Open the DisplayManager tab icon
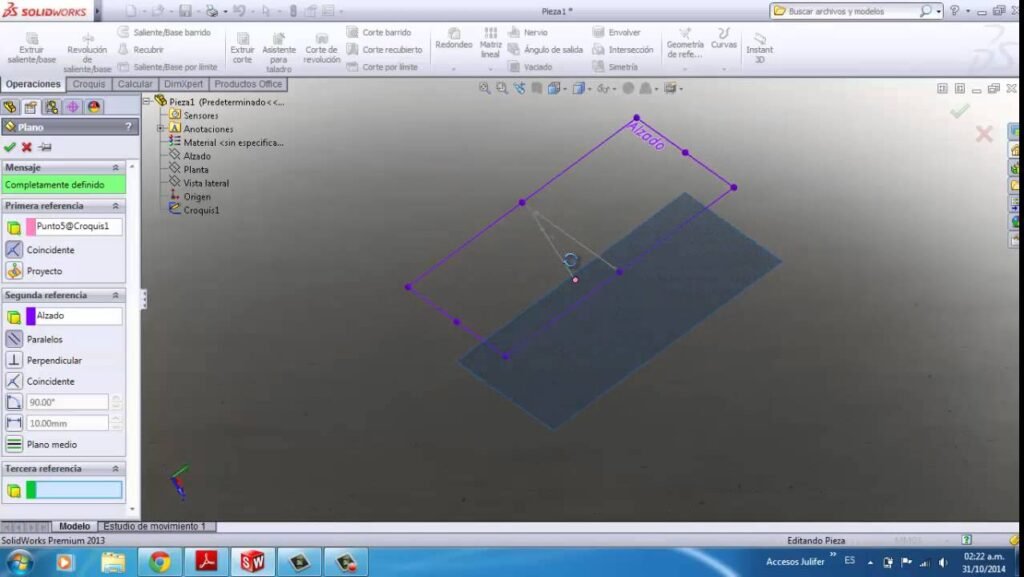The image size is (1024, 577). 93,106
